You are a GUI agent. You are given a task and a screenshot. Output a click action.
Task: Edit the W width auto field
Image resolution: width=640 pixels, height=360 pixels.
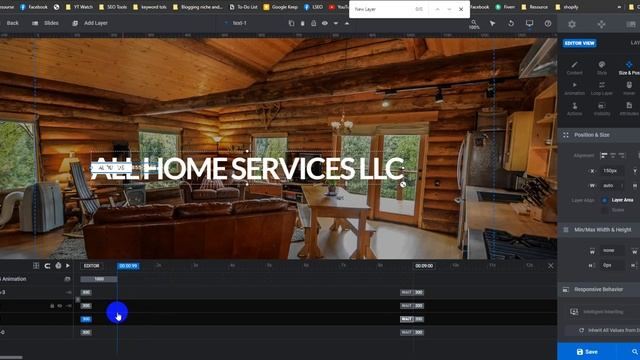611,186
